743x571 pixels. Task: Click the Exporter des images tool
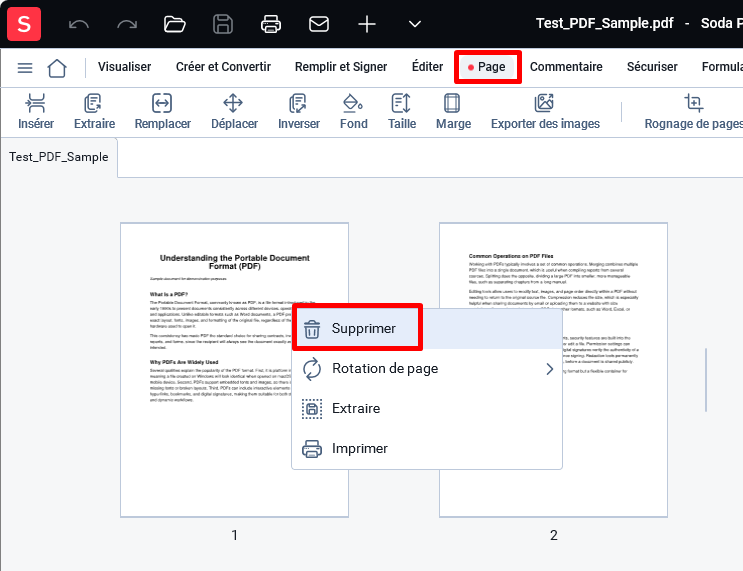click(x=545, y=112)
